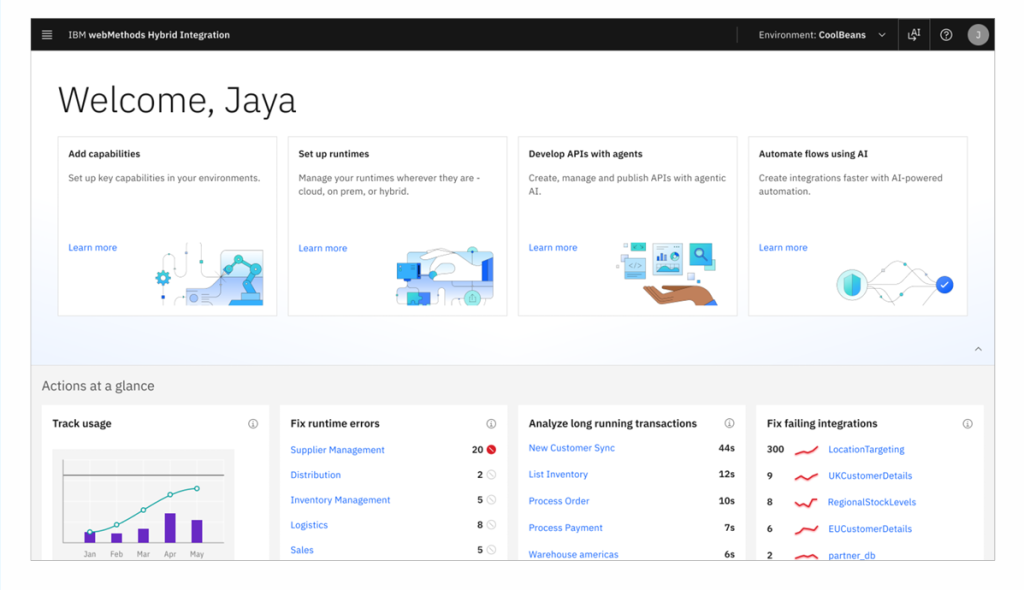1024x590 pixels.
Task: Open the Inventory Management errors link
Action: [x=340, y=500]
